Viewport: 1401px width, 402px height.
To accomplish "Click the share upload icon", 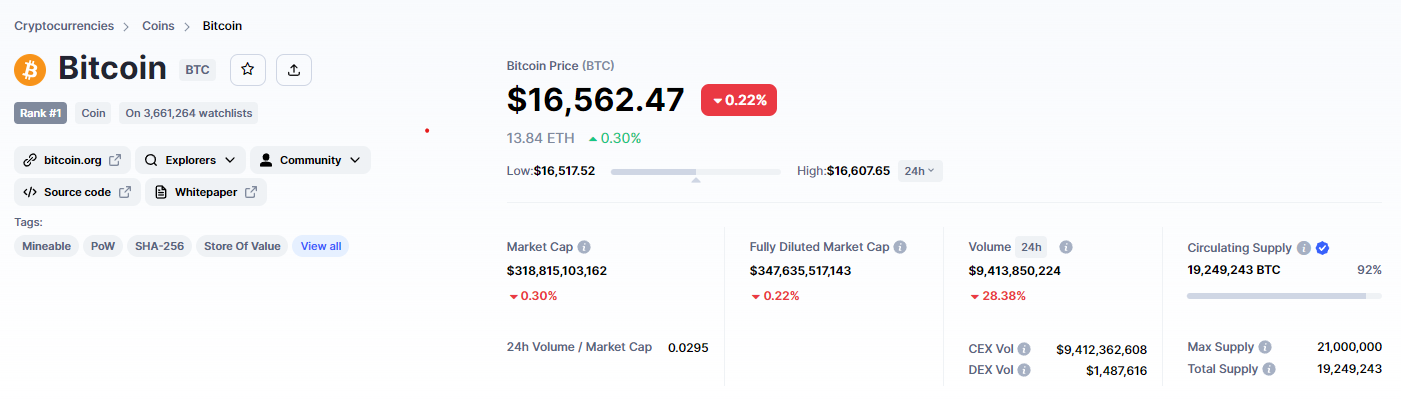I will pyautogui.click(x=294, y=69).
